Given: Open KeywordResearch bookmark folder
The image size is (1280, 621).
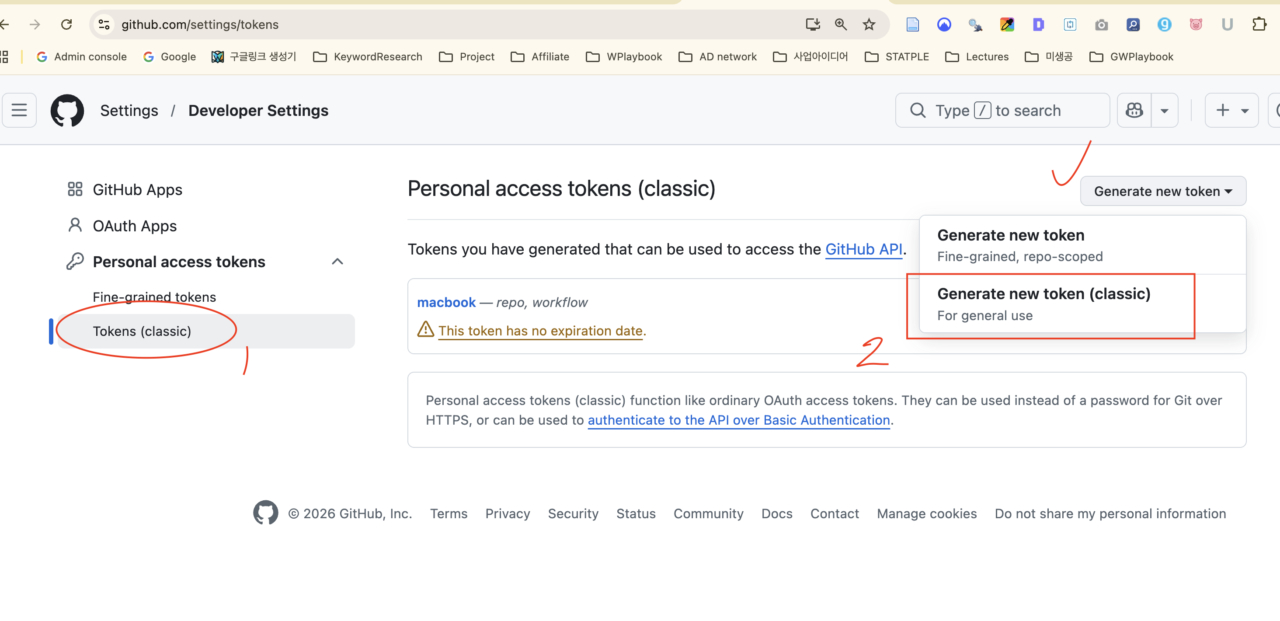Looking at the screenshot, I should point(368,57).
